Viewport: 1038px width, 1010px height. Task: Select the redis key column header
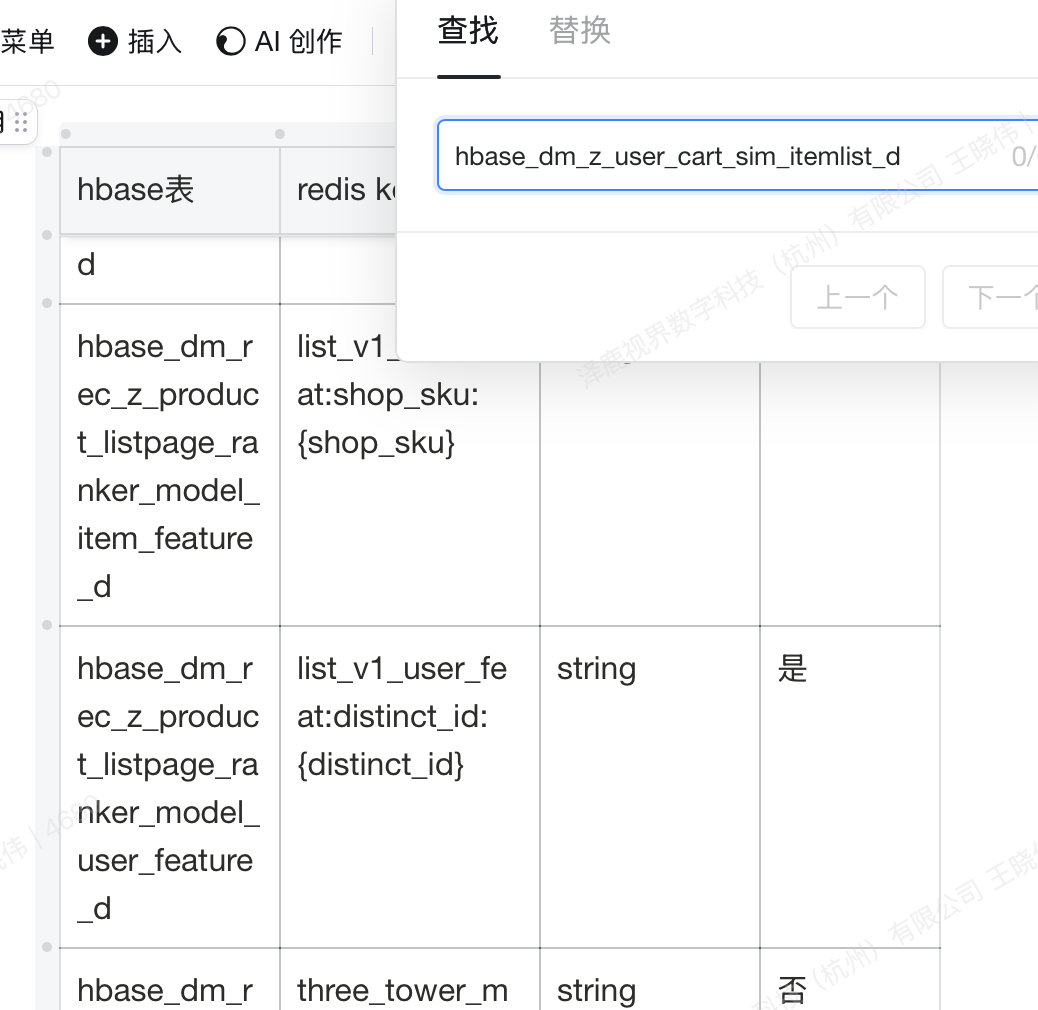pyautogui.click(x=338, y=191)
